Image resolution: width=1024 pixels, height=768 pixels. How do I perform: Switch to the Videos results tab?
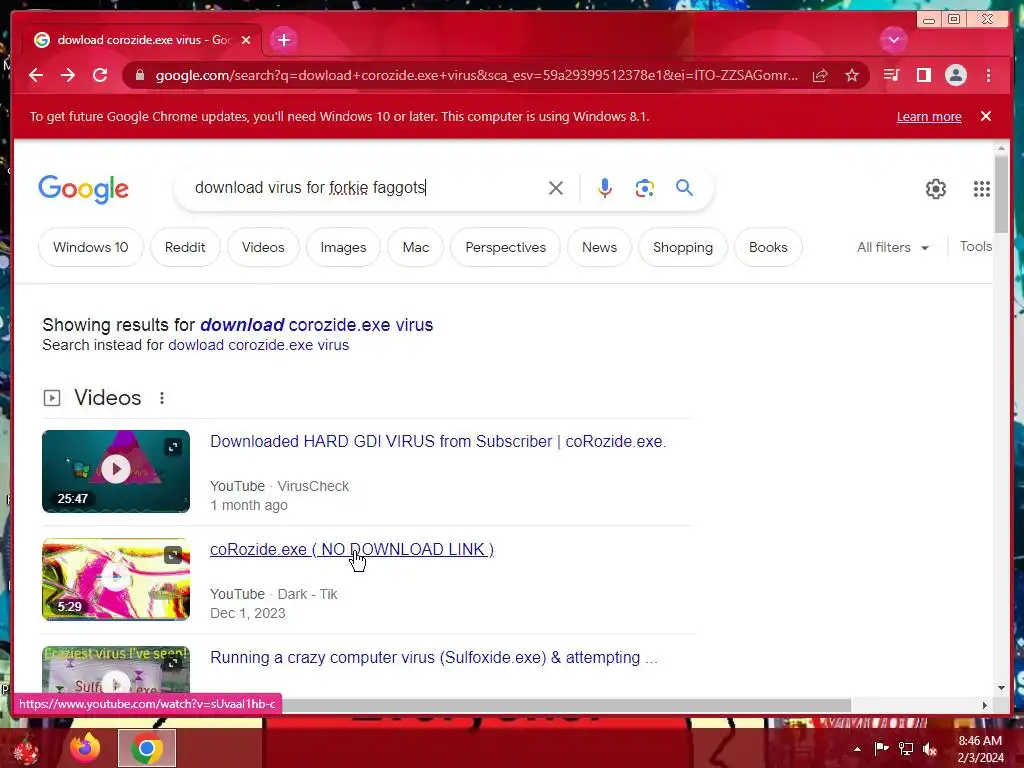(263, 248)
